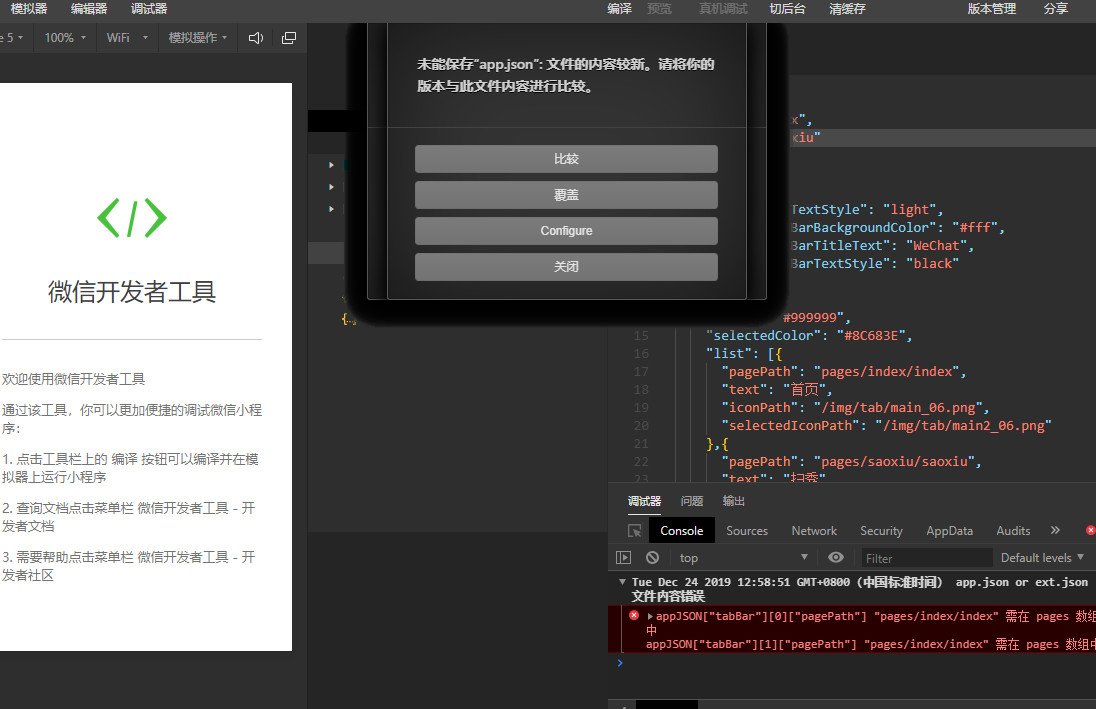Detach the simulator window icon

pos(289,38)
